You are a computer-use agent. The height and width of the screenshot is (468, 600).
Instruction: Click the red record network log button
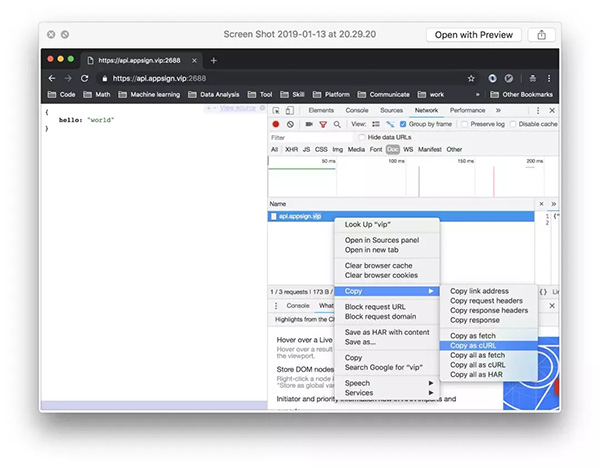(x=276, y=124)
